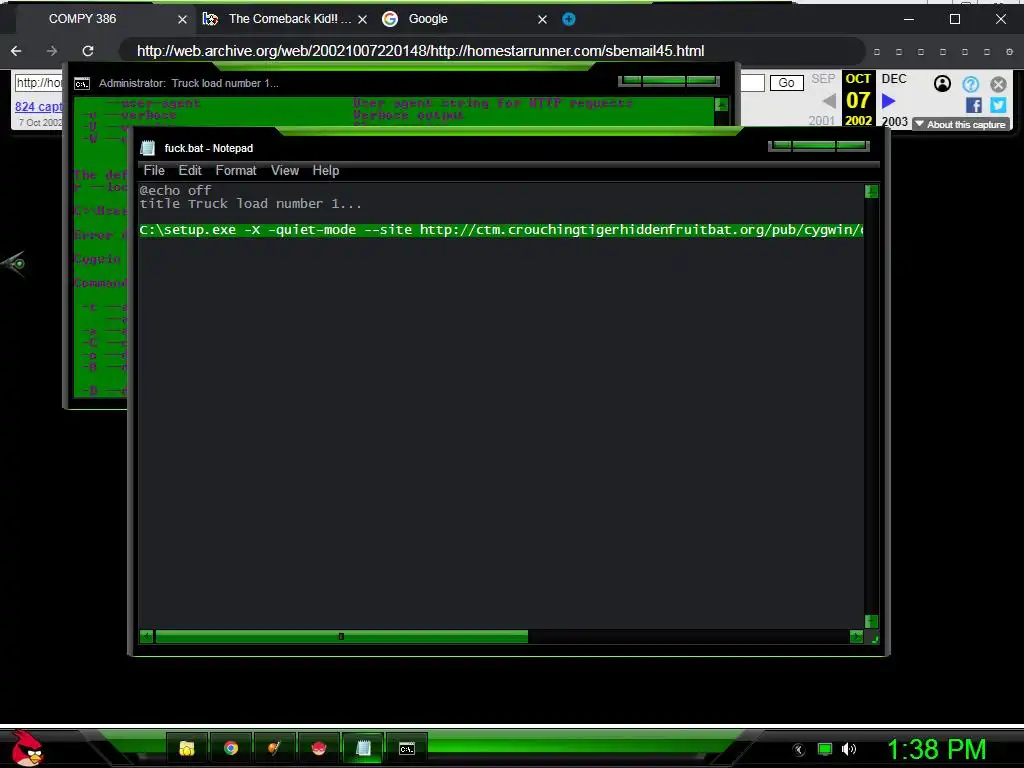The width and height of the screenshot is (1024, 768).
Task: Click the Angry Birds start button
Action: [26, 748]
